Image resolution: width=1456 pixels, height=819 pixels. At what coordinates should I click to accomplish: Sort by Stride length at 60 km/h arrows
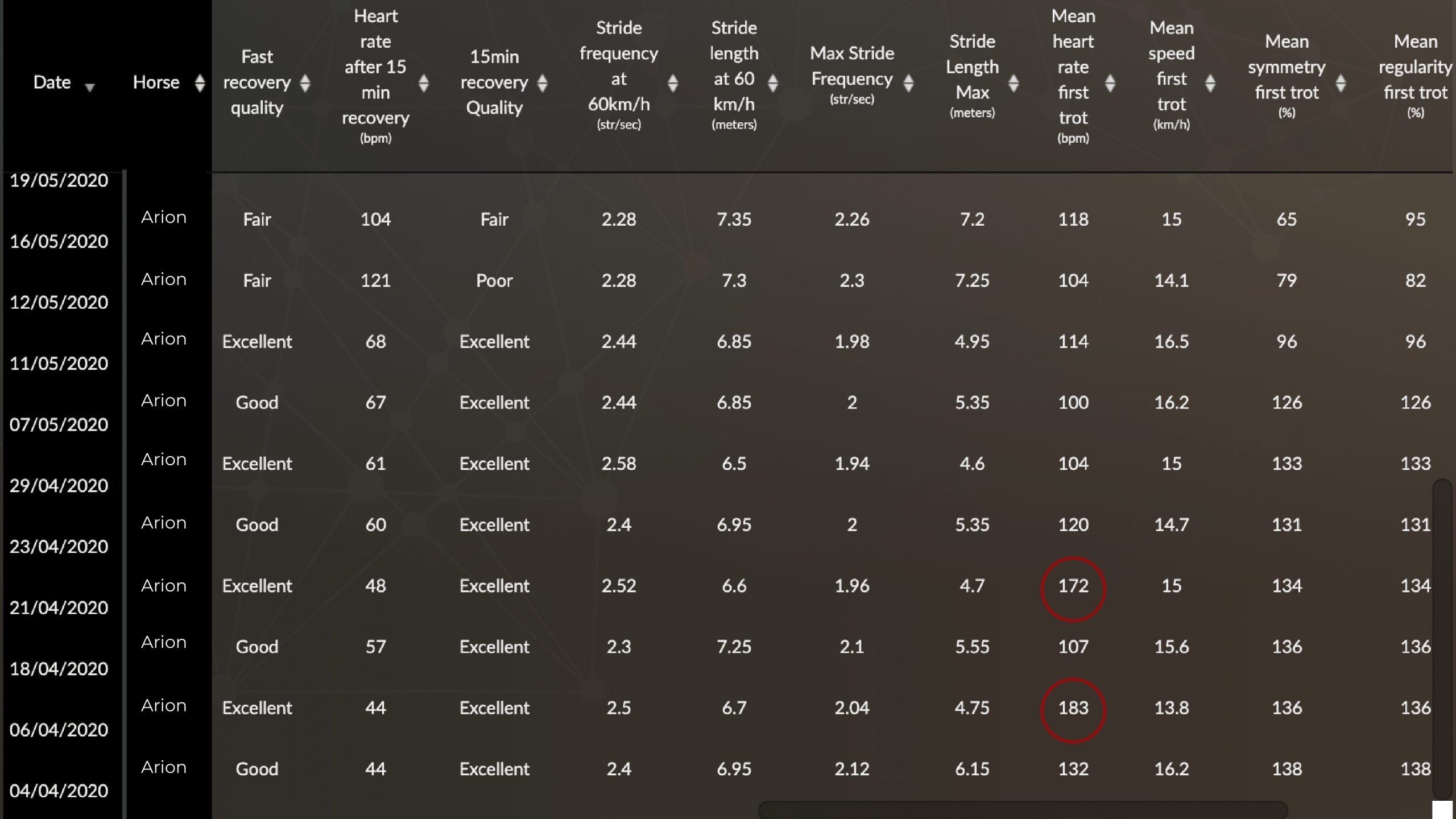(x=772, y=83)
